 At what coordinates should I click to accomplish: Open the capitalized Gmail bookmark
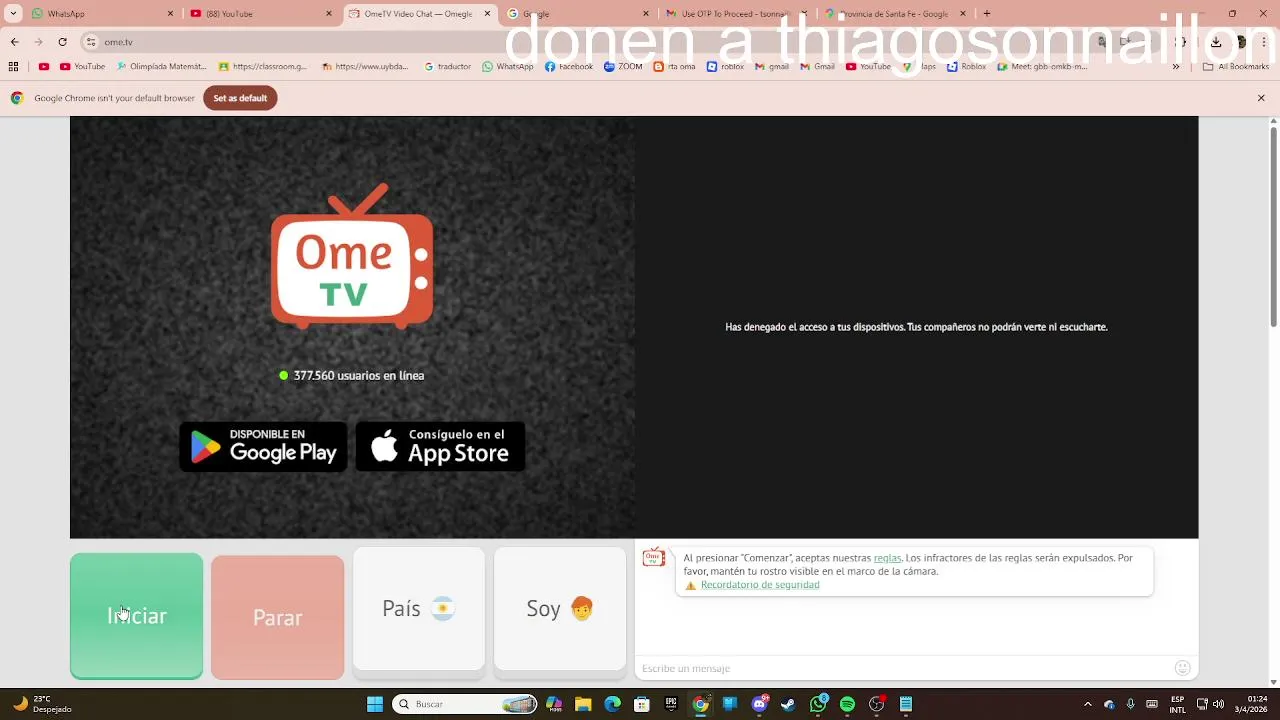pos(818,67)
